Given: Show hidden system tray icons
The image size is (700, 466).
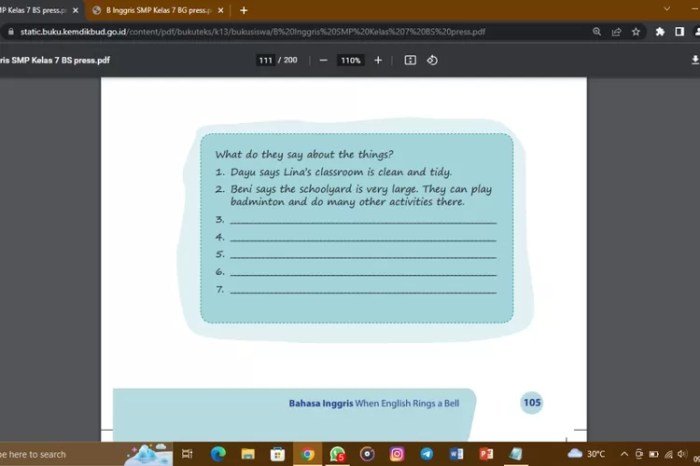Looking at the screenshot, I should point(624,454).
